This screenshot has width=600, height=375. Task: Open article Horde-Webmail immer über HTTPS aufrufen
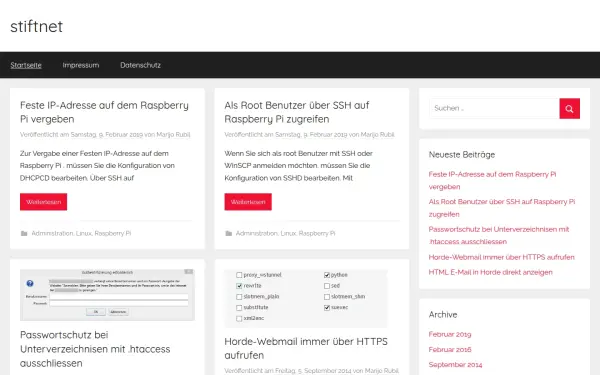[x=306, y=348]
